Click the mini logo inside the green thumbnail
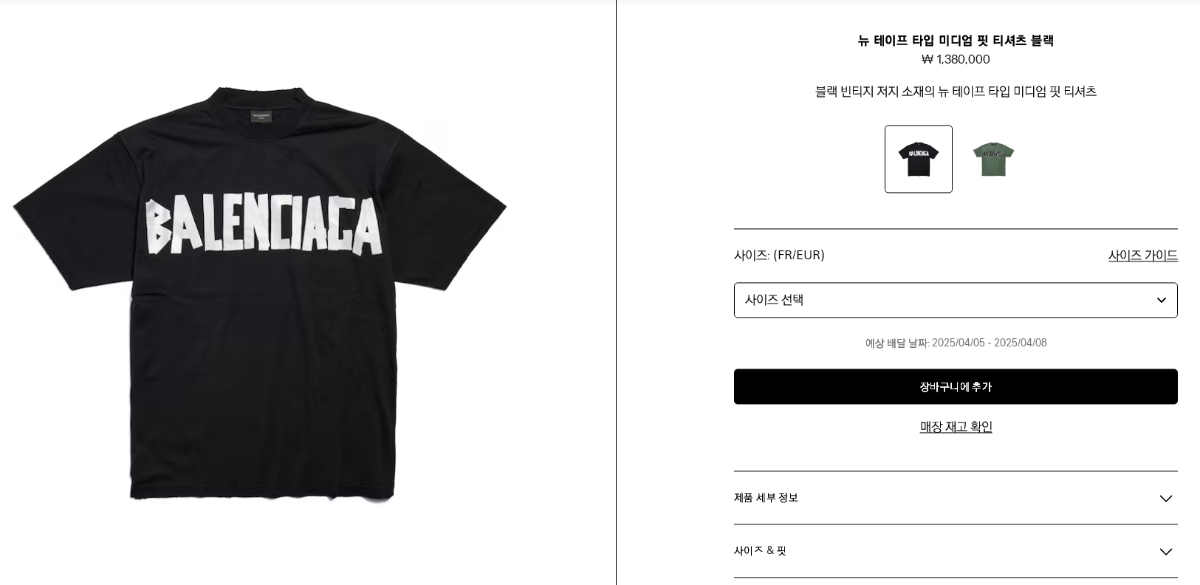The image size is (1200, 585). [x=993, y=155]
